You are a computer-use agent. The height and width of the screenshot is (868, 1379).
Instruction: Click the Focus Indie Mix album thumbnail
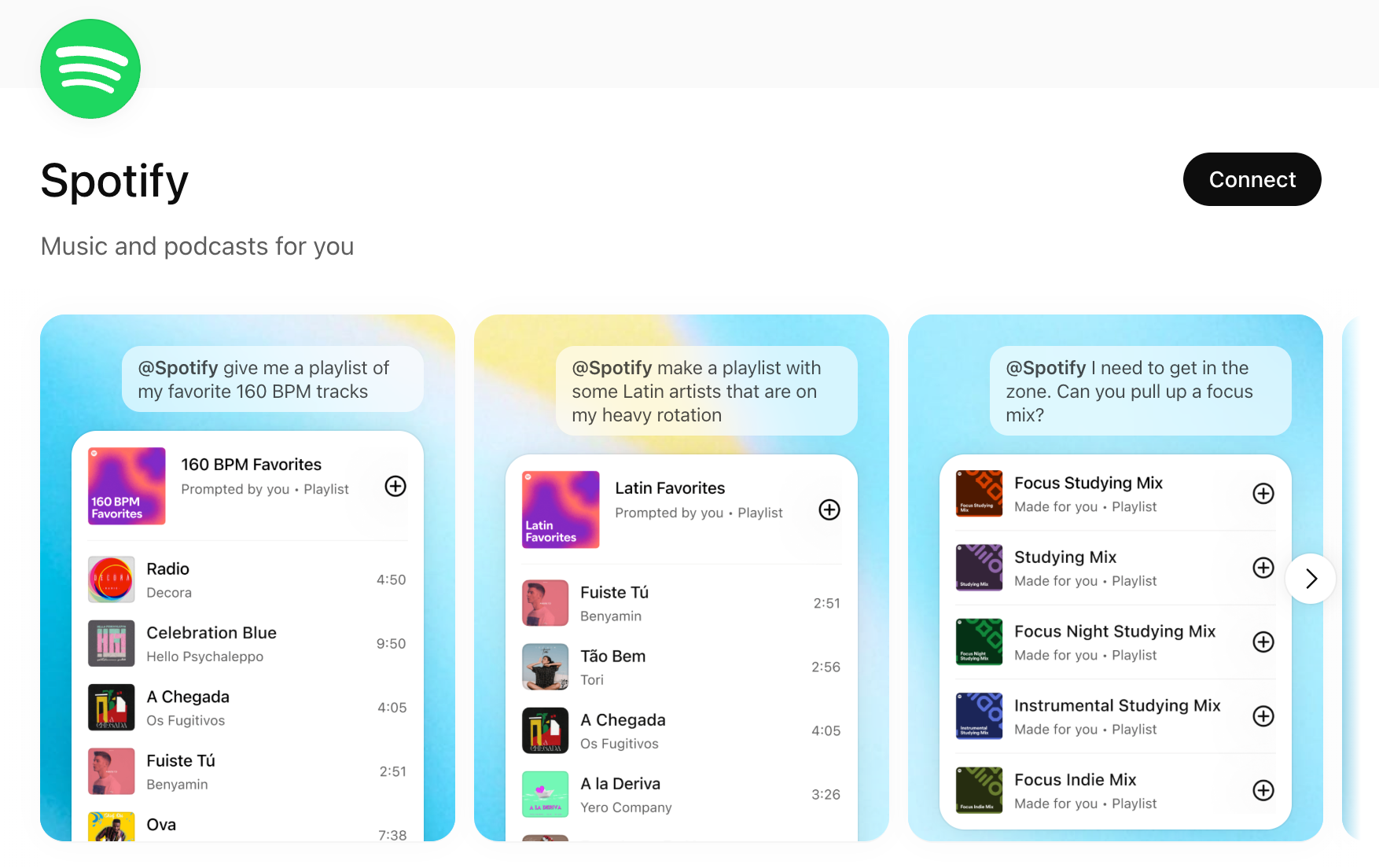pyautogui.click(x=979, y=790)
